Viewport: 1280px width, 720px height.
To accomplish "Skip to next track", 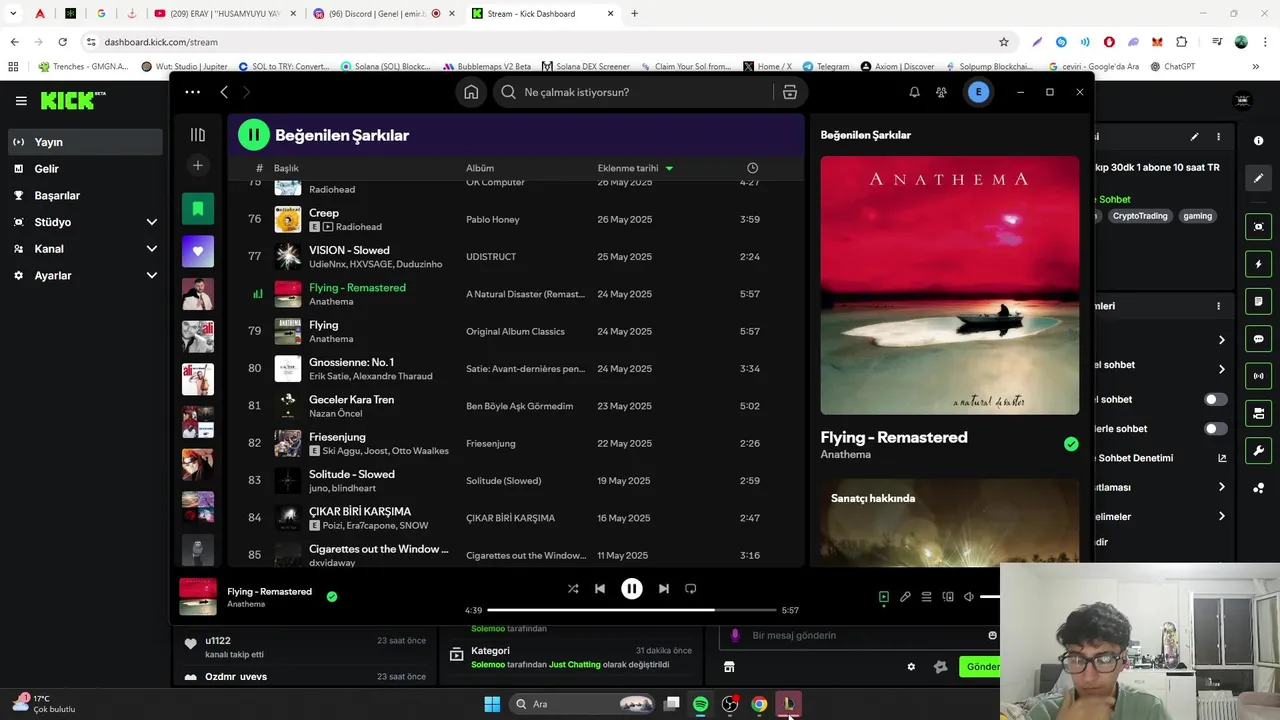I will [663, 589].
